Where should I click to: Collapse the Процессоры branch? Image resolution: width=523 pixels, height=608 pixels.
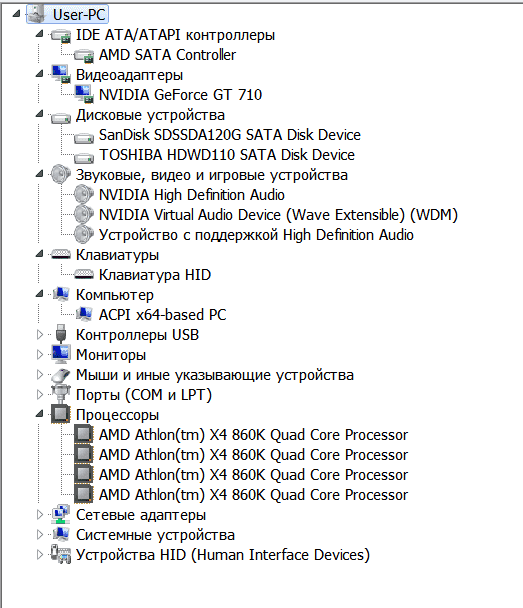[40, 414]
